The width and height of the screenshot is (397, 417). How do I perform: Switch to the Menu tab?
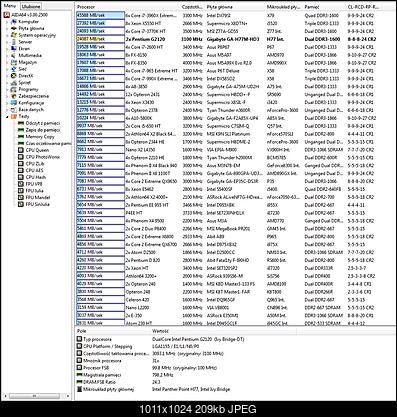click(10, 6)
